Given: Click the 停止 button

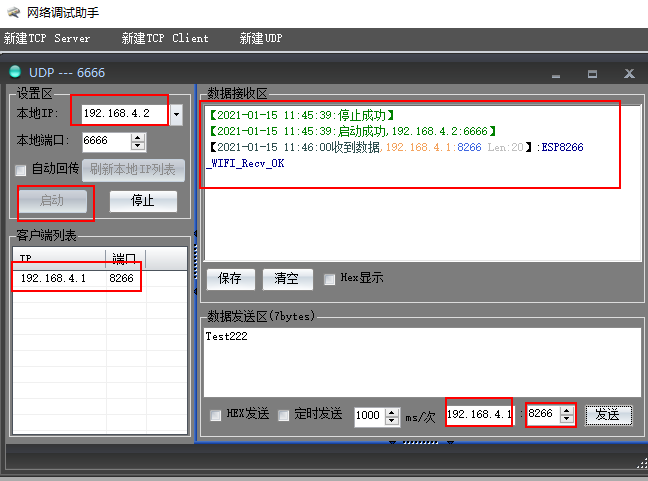Looking at the screenshot, I should coord(143,201).
